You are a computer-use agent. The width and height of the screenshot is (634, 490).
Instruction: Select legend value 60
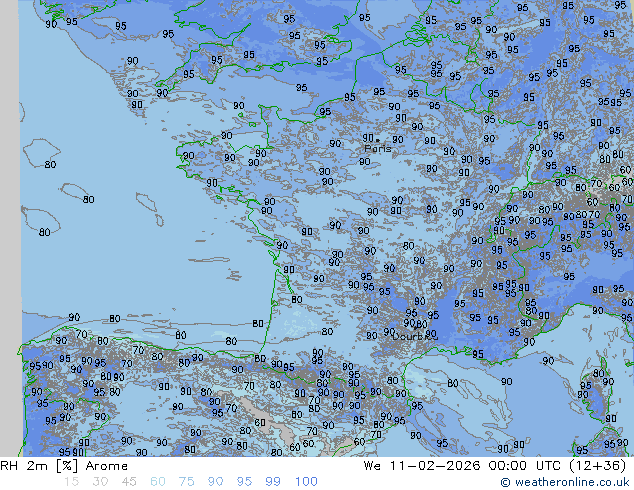pos(158,482)
